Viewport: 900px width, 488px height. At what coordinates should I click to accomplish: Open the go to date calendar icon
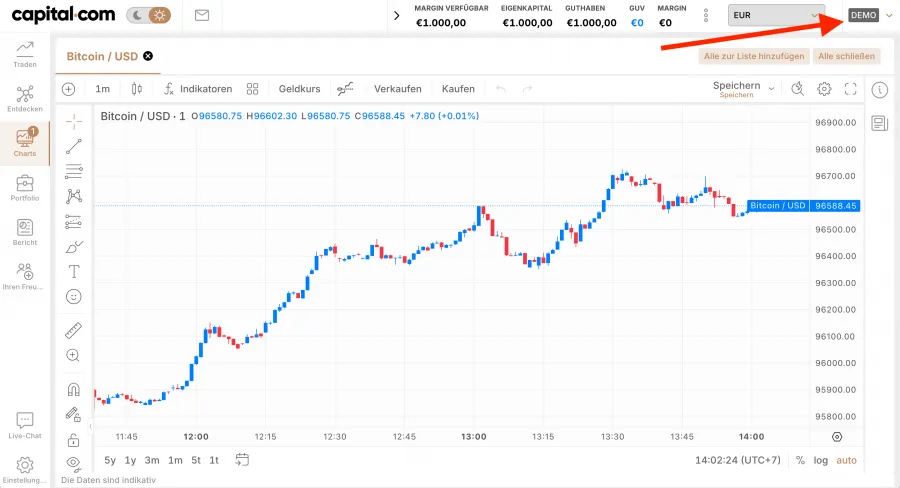pos(242,460)
